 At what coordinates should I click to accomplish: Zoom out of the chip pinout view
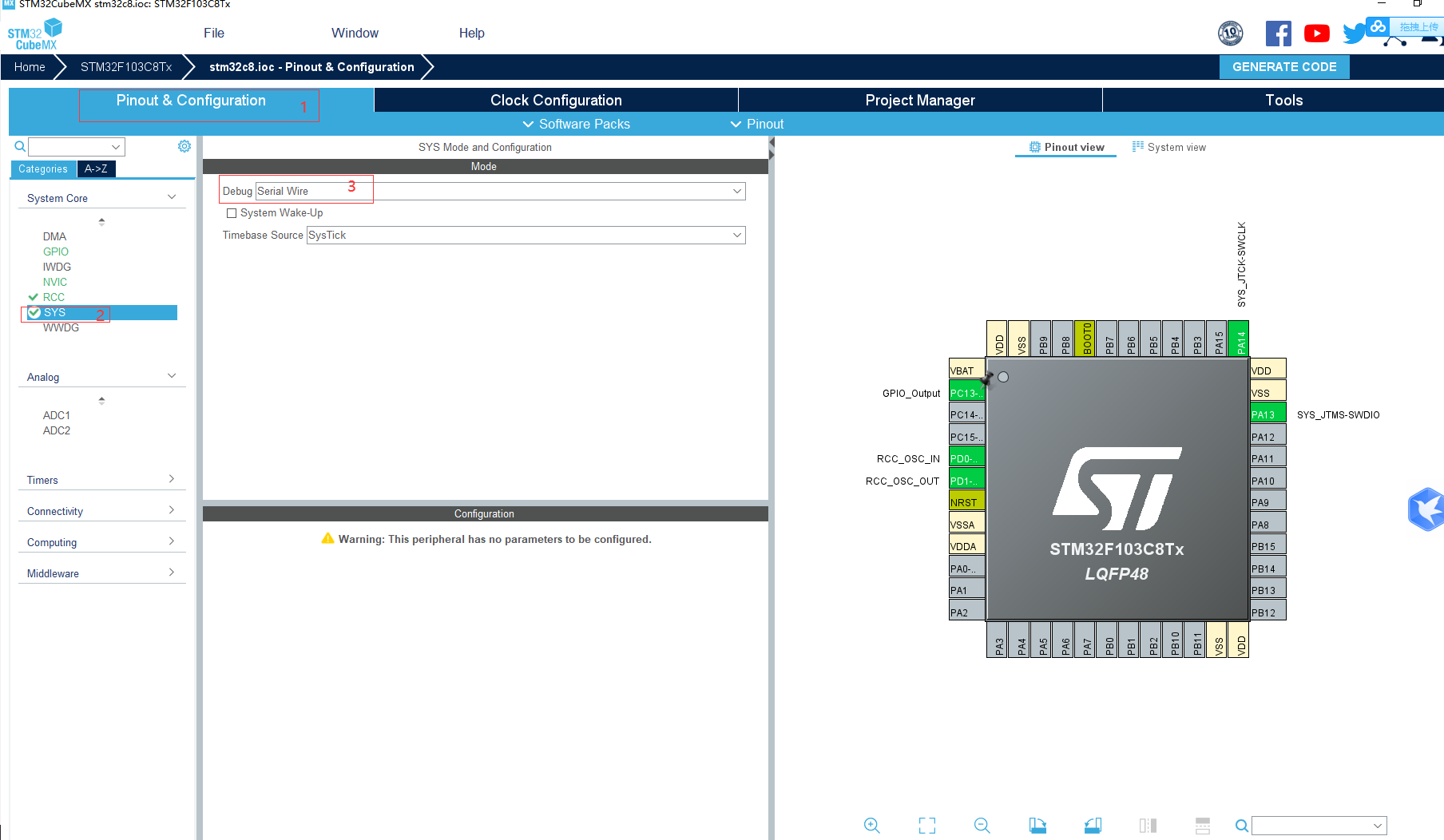pos(982,826)
